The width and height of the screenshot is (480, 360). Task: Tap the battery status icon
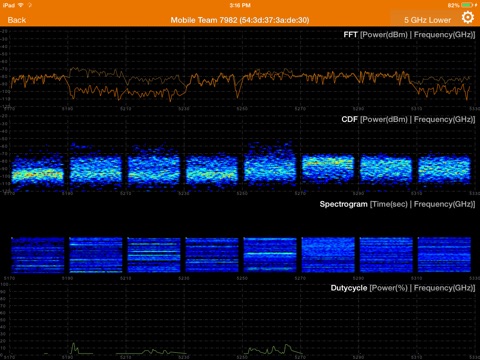pyautogui.click(x=467, y=5)
